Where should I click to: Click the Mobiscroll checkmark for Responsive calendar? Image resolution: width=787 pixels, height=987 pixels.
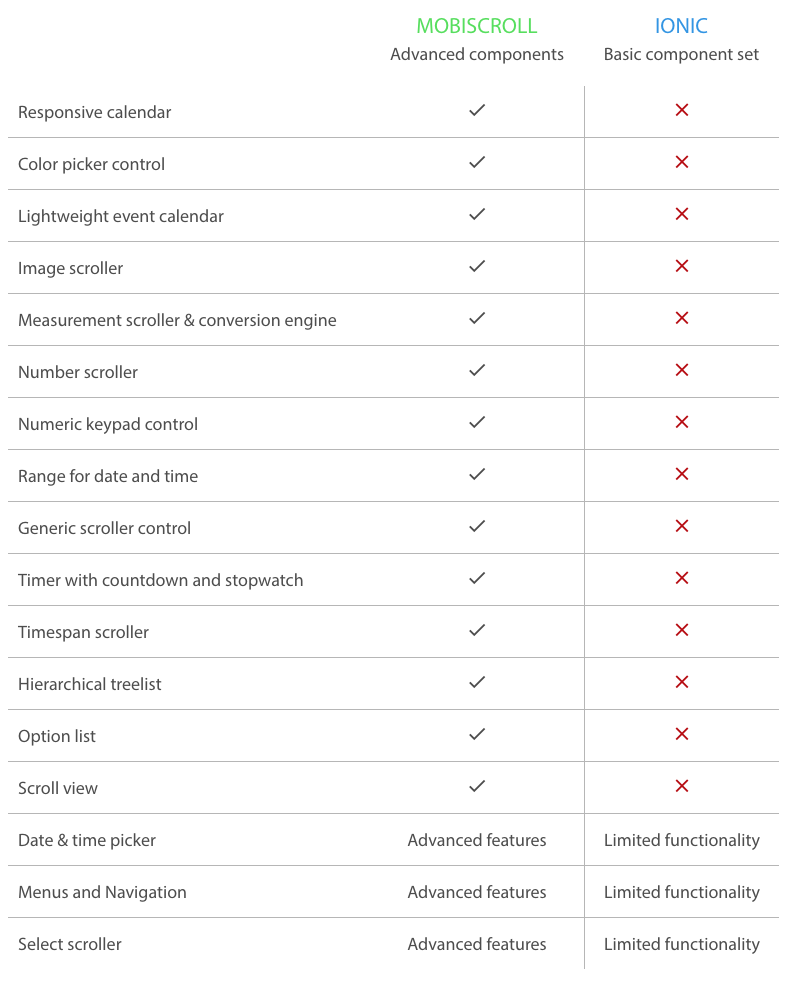point(477,110)
